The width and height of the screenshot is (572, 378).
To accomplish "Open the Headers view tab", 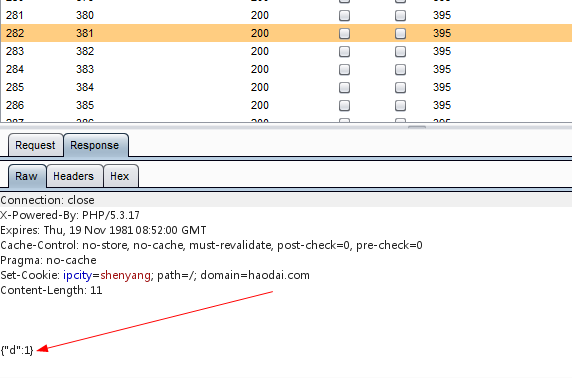I will pyautogui.click(x=74, y=176).
